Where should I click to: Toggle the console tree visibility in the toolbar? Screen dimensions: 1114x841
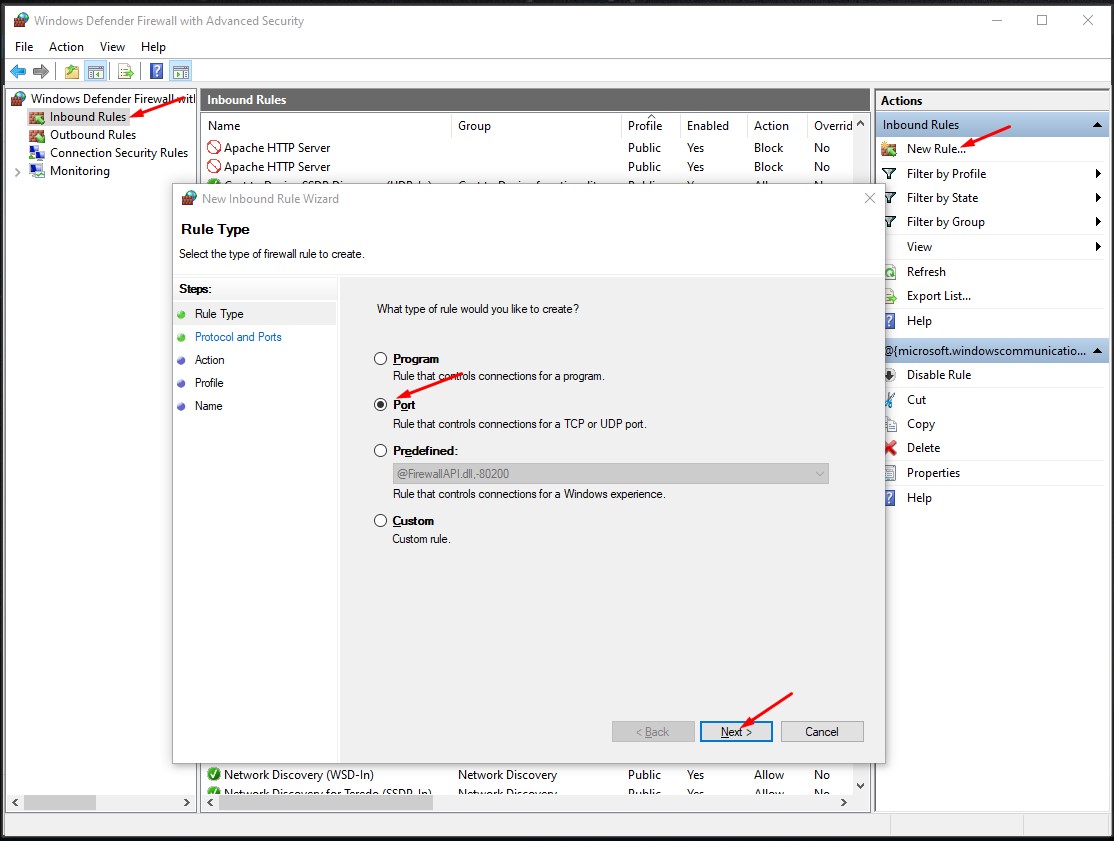96,71
